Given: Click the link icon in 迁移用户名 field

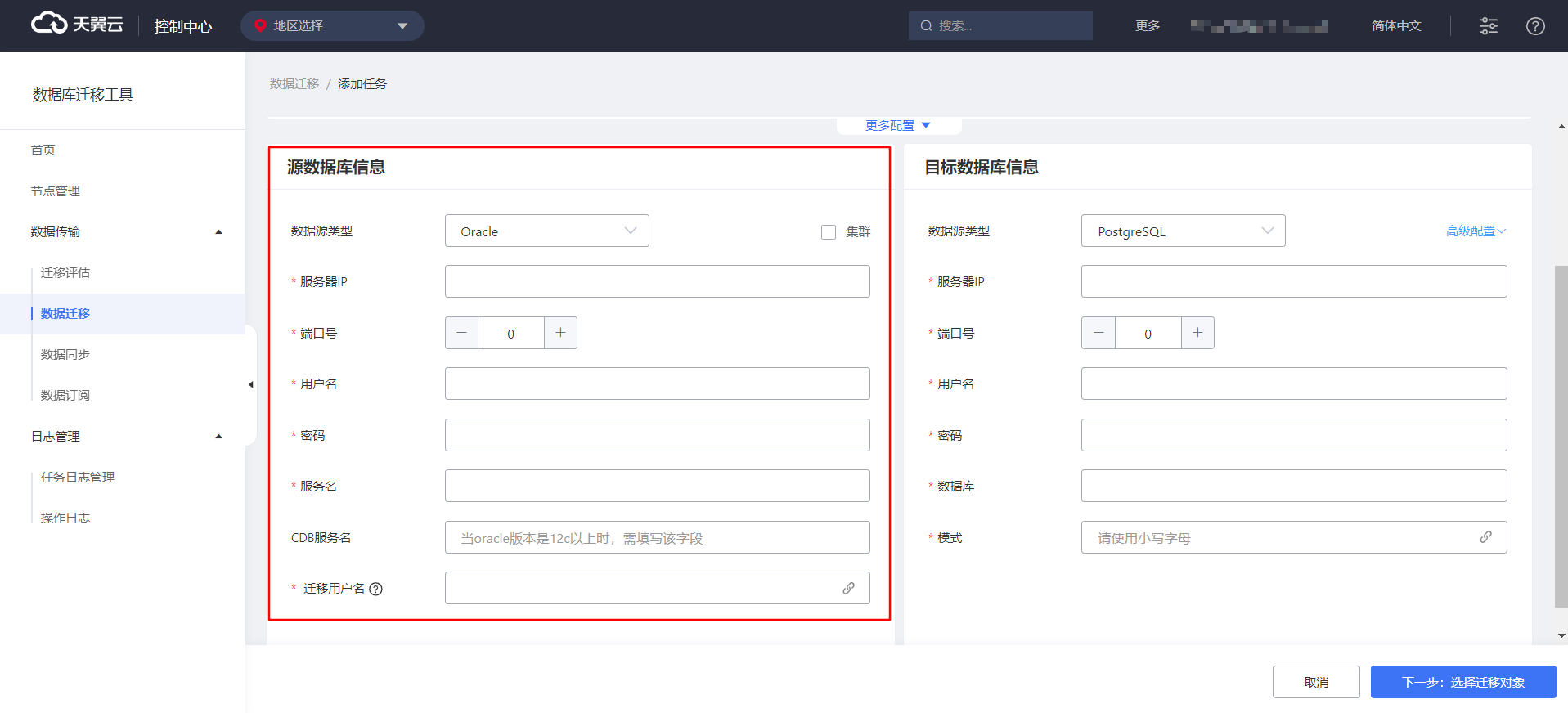Looking at the screenshot, I should click(849, 588).
